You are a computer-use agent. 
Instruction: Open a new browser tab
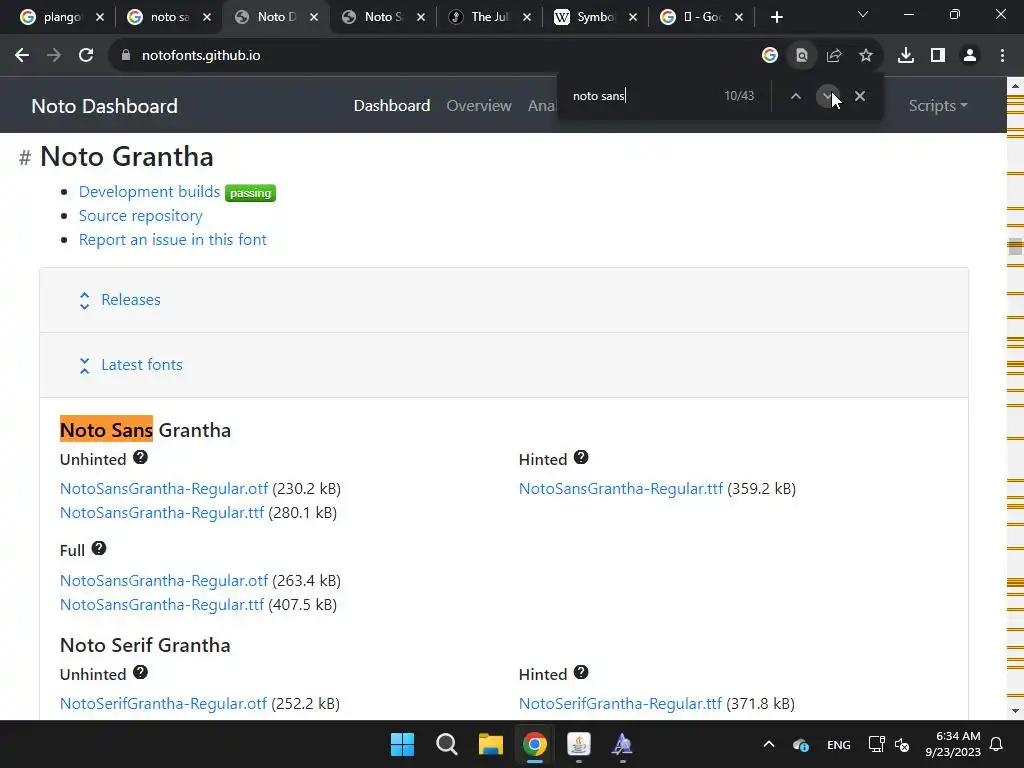coord(776,17)
